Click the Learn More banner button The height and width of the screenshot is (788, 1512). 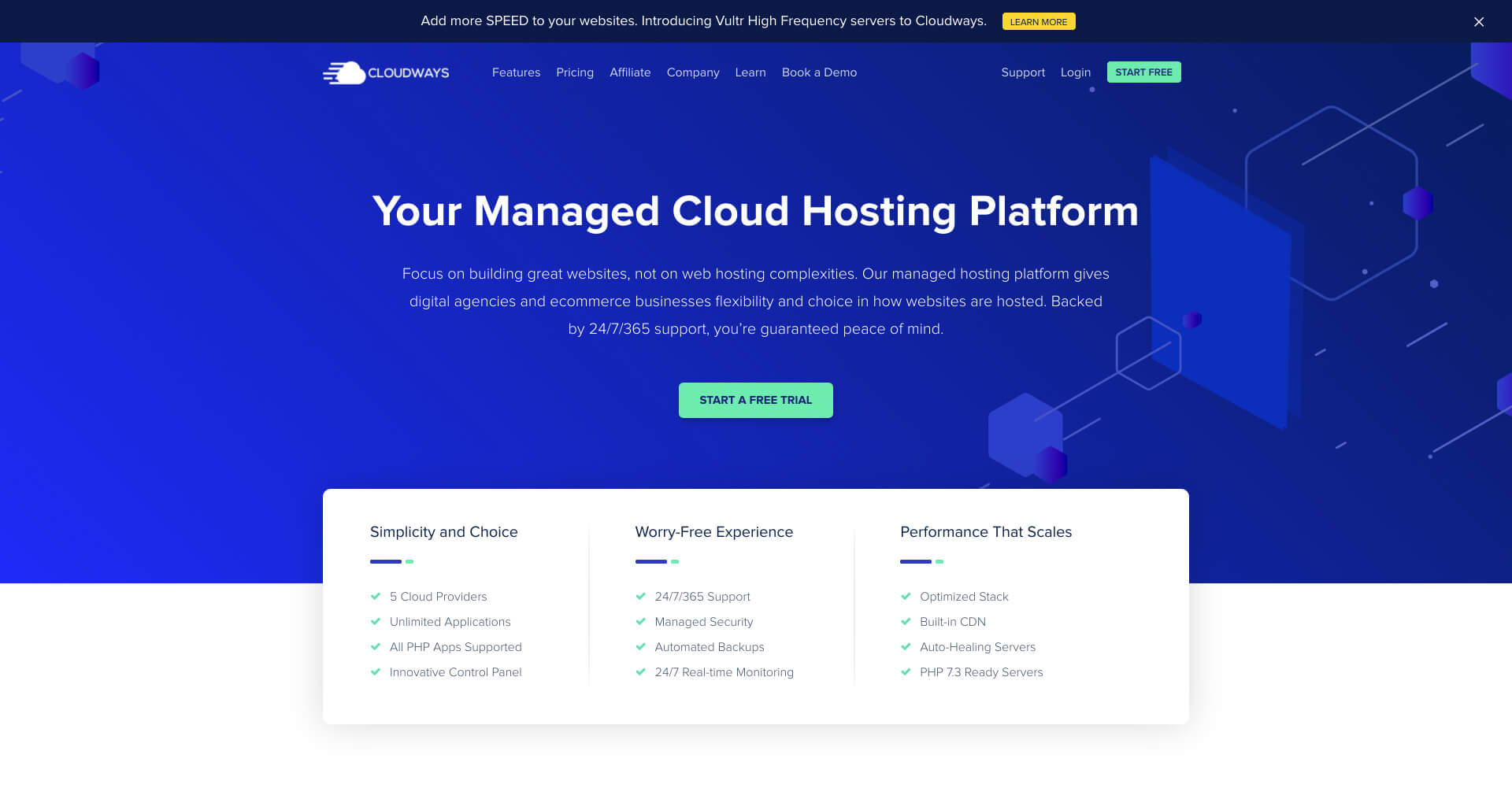click(1039, 21)
